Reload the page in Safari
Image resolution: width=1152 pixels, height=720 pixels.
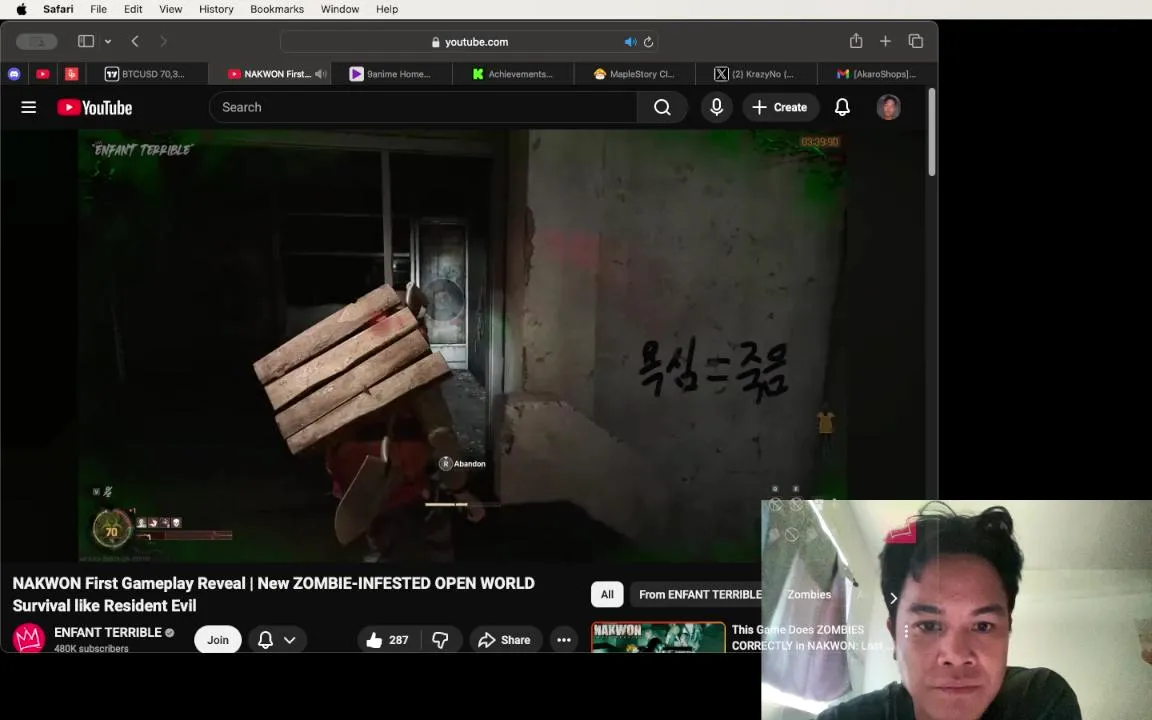coord(648,42)
